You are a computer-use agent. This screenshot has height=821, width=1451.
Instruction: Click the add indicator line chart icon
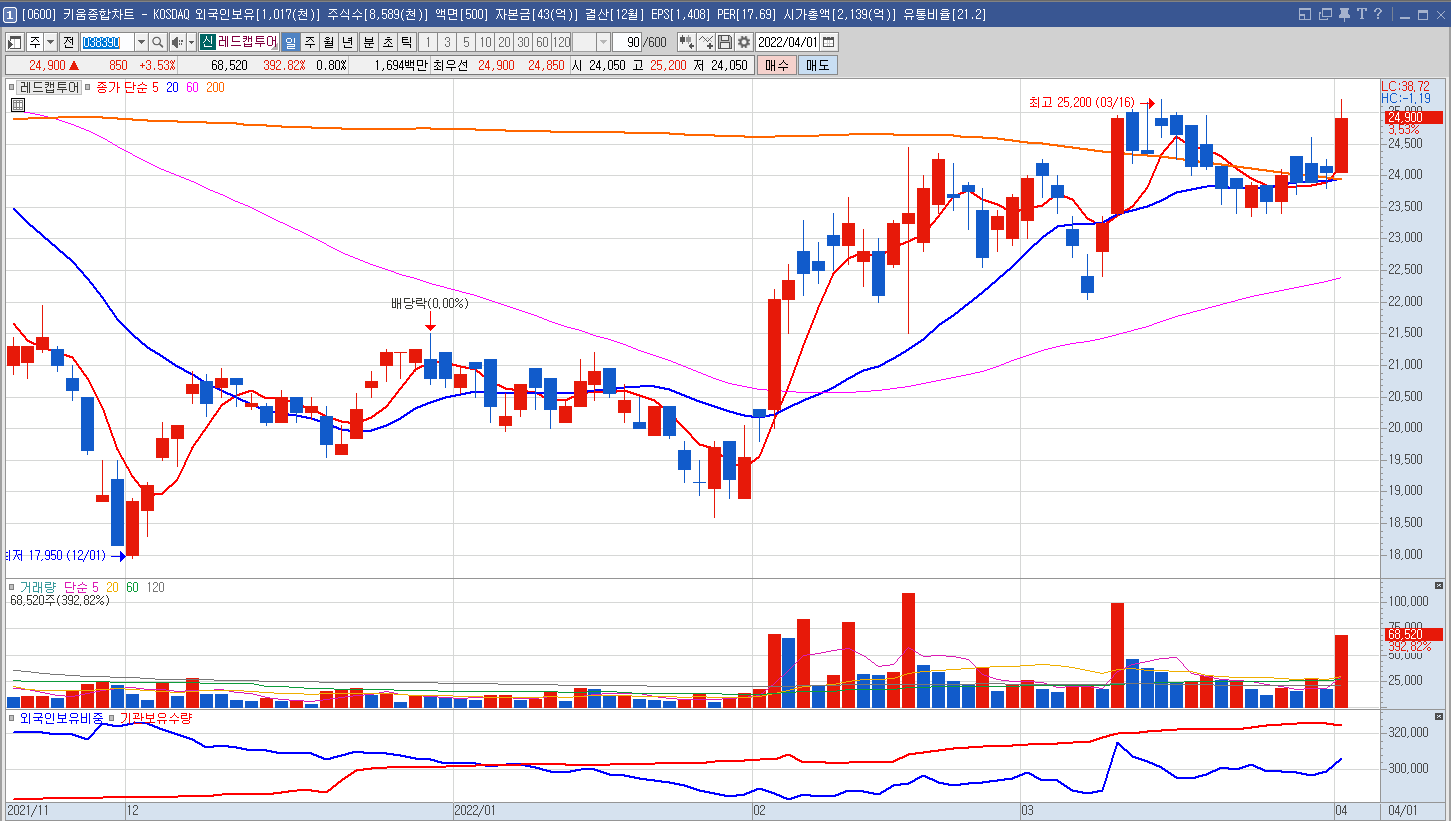coord(706,42)
